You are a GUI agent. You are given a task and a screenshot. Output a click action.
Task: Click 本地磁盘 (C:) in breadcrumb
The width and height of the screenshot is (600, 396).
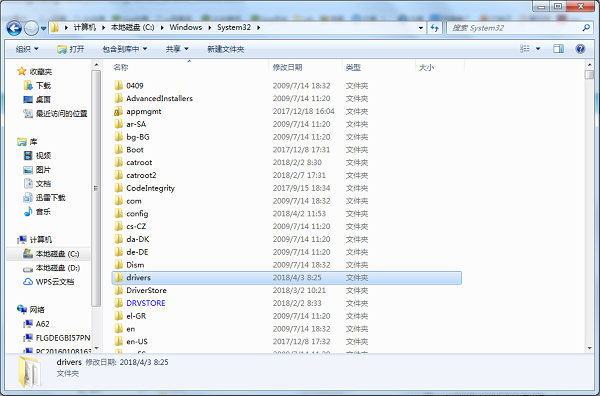(x=132, y=27)
